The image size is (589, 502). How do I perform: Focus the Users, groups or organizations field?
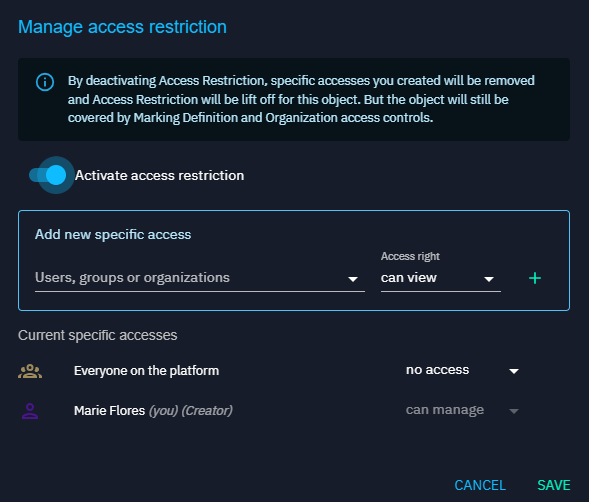click(200, 278)
